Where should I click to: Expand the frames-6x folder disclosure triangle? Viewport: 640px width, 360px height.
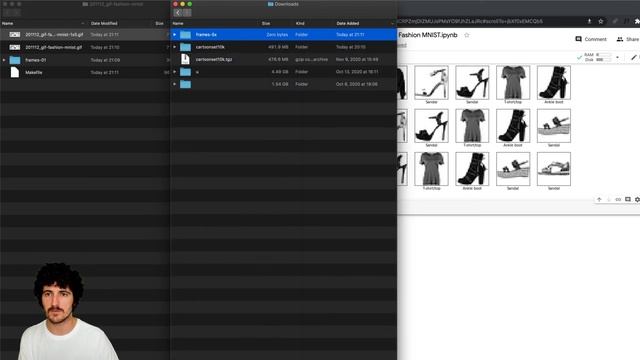175,35
